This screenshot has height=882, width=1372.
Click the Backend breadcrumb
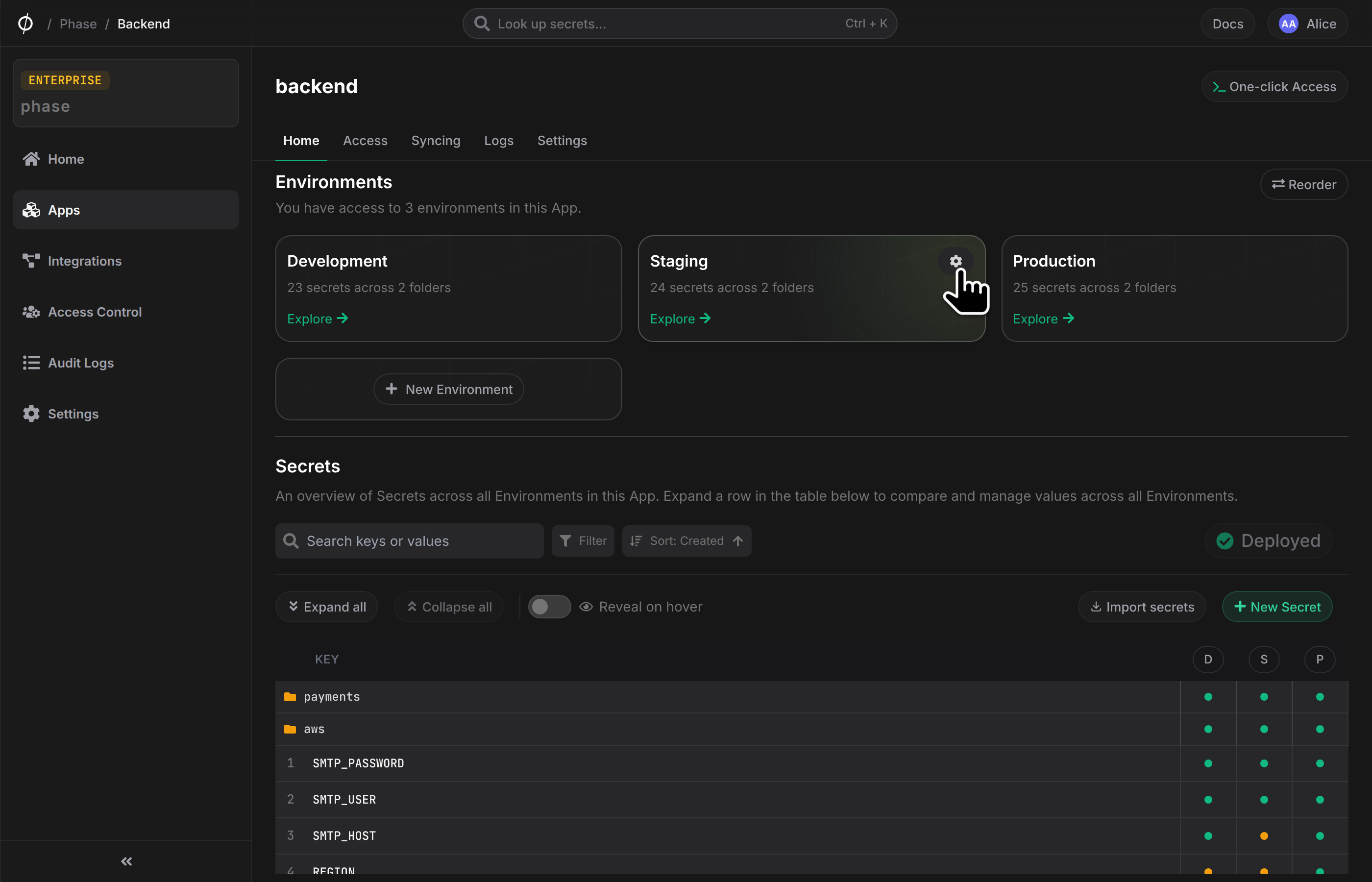(x=144, y=24)
